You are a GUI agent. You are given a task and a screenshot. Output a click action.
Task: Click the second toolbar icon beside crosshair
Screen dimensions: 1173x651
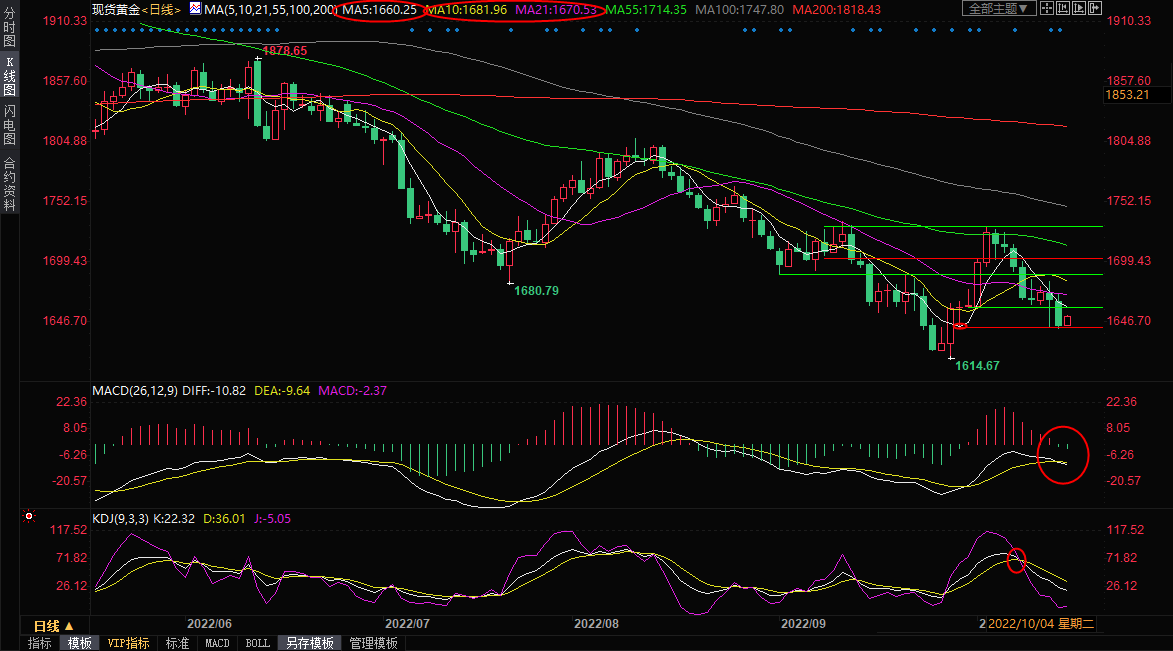(x=1061, y=9)
